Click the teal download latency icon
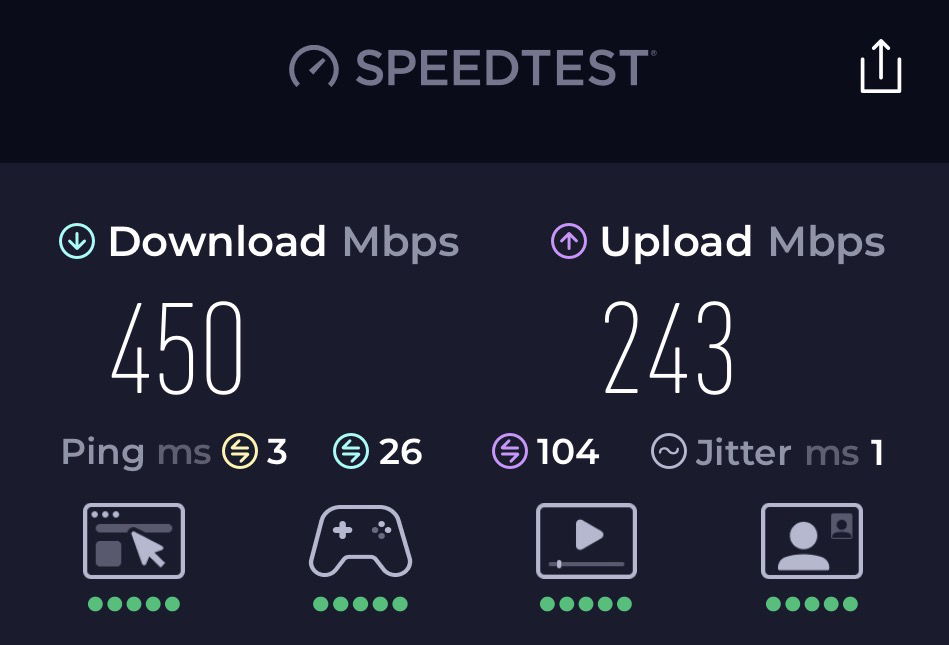The image size is (949, 645). click(351, 451)
